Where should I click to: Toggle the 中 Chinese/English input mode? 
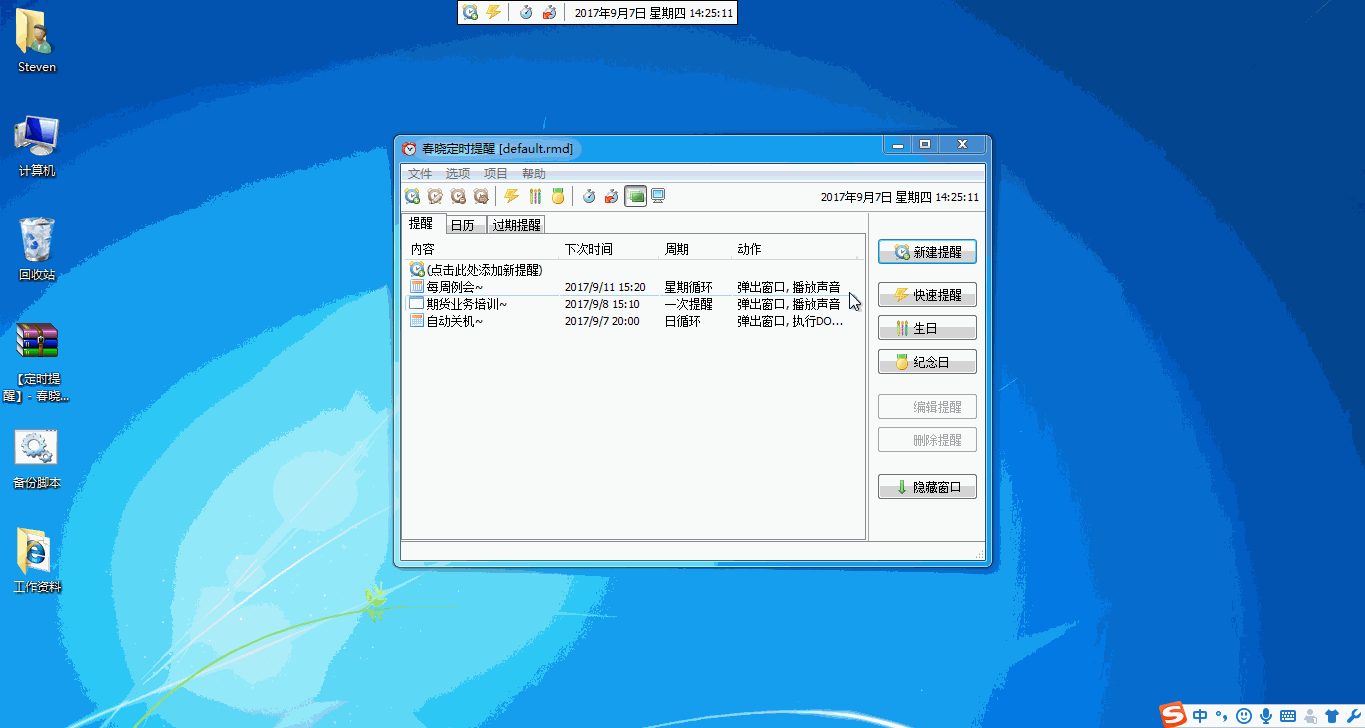coord(1200,715)
